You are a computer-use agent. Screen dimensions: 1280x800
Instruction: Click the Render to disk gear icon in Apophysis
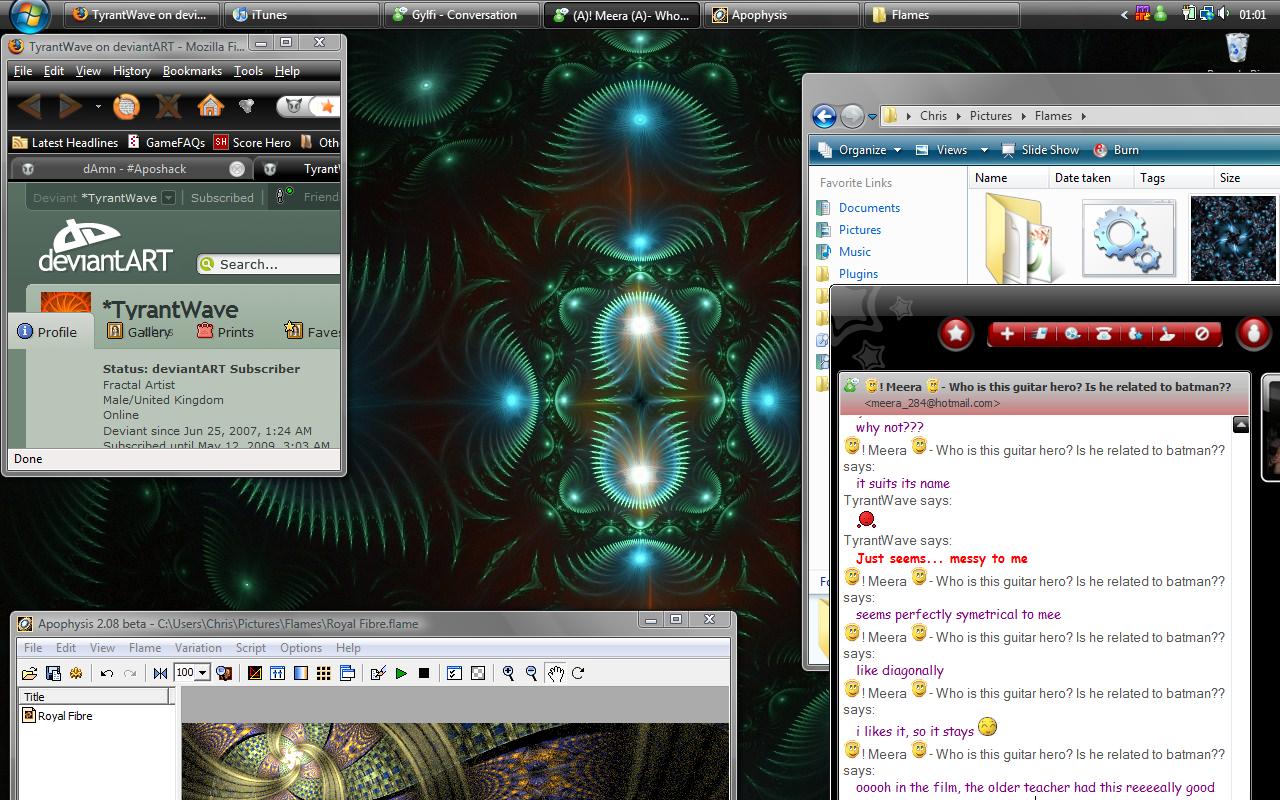76,674
